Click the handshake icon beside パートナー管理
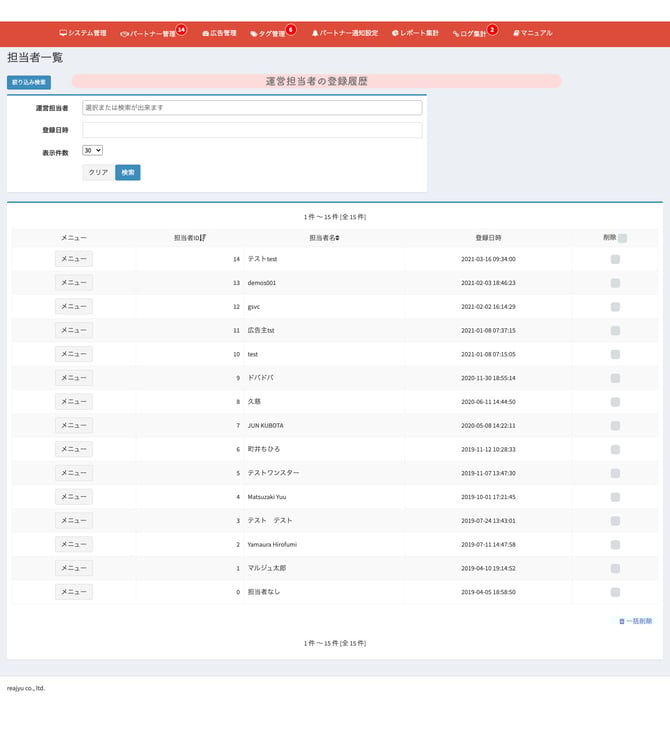 (x=124, y=34)
